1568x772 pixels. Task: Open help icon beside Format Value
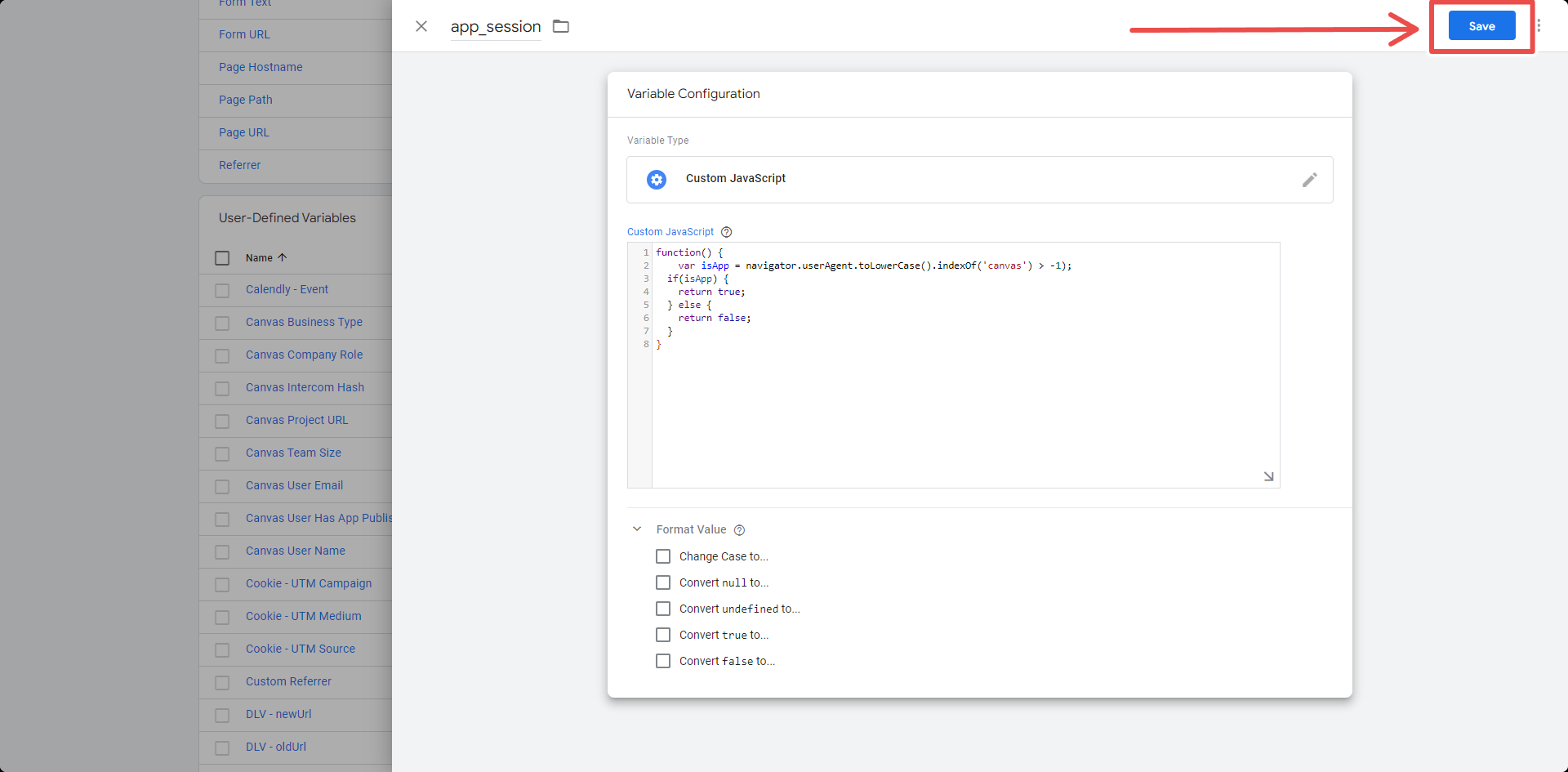[x=740, y=530]
